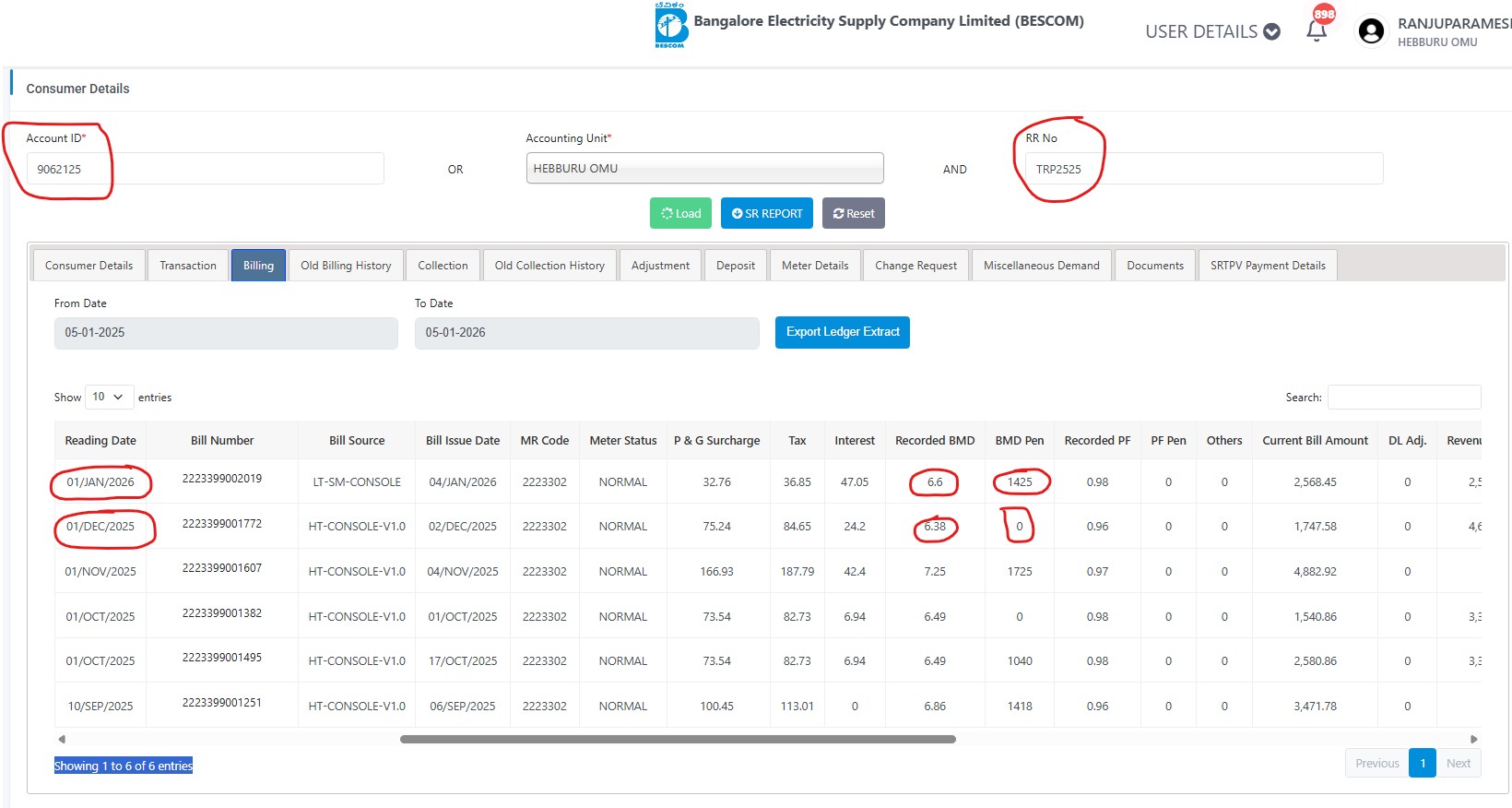Focus the RR No input field

pos(1204,169)
